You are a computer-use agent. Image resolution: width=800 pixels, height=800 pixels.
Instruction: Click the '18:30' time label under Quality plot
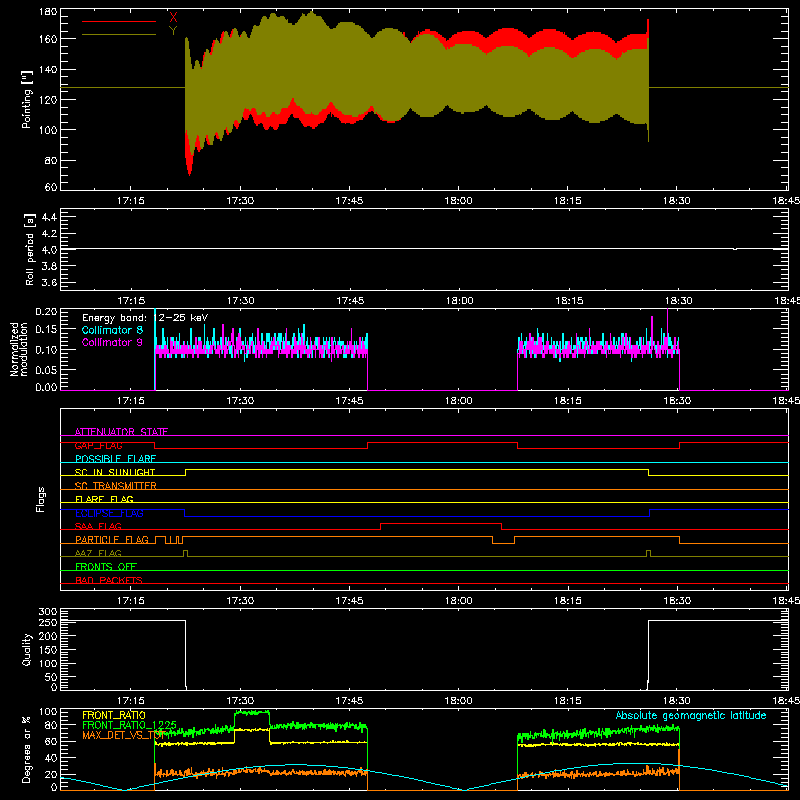pyautogui.click(x=677, y=701)
